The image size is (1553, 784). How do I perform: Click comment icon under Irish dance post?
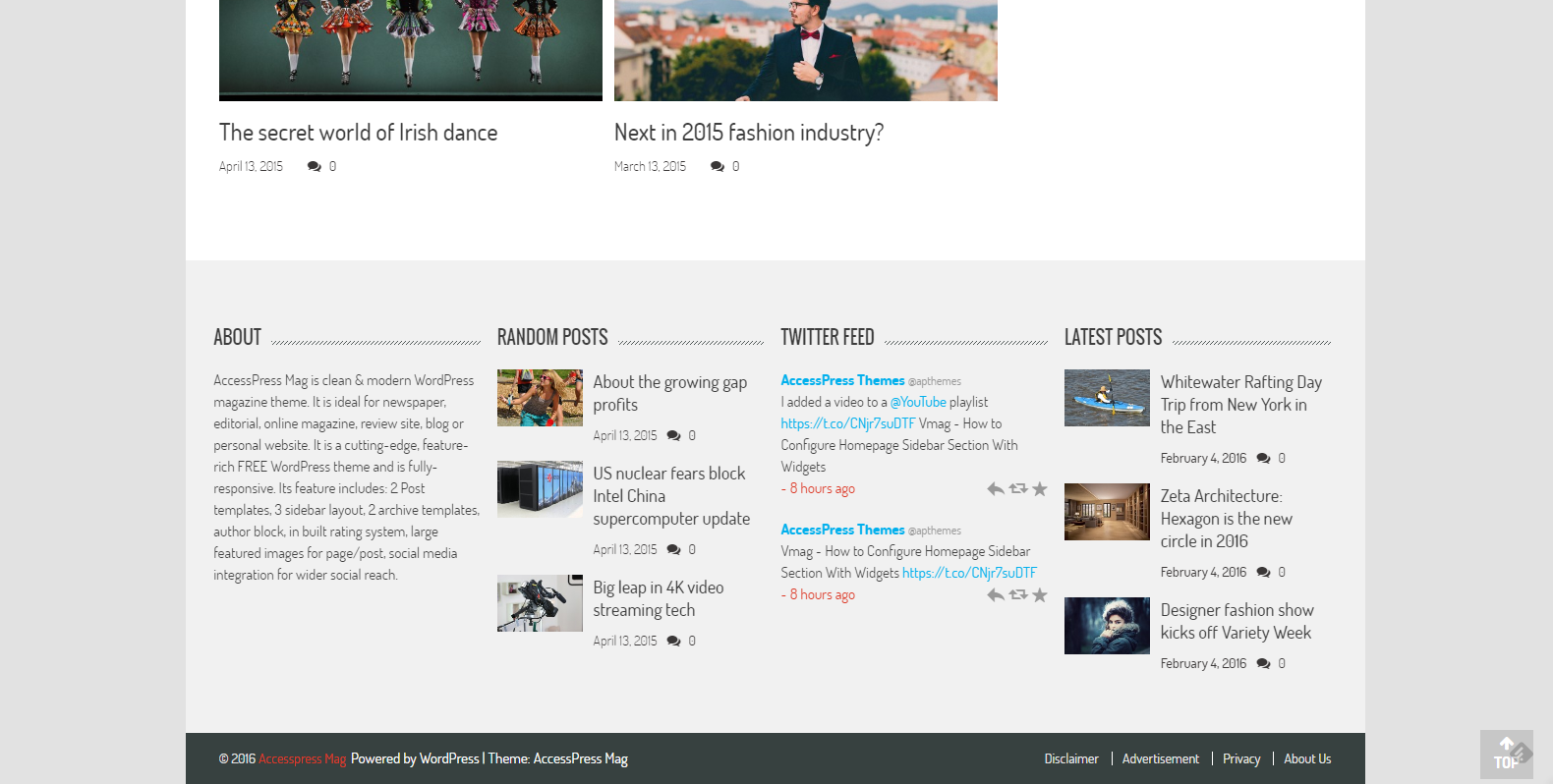click(x=315, y=167)
